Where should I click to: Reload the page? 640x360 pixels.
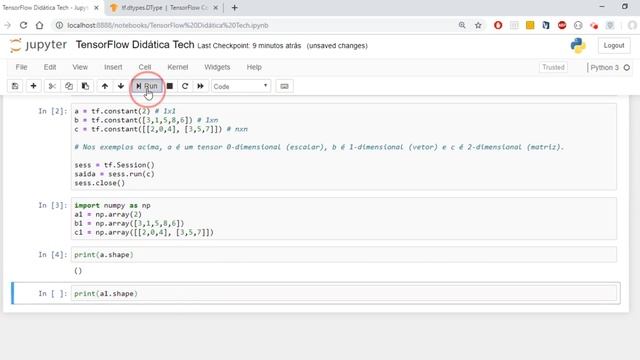click(23, 25)
